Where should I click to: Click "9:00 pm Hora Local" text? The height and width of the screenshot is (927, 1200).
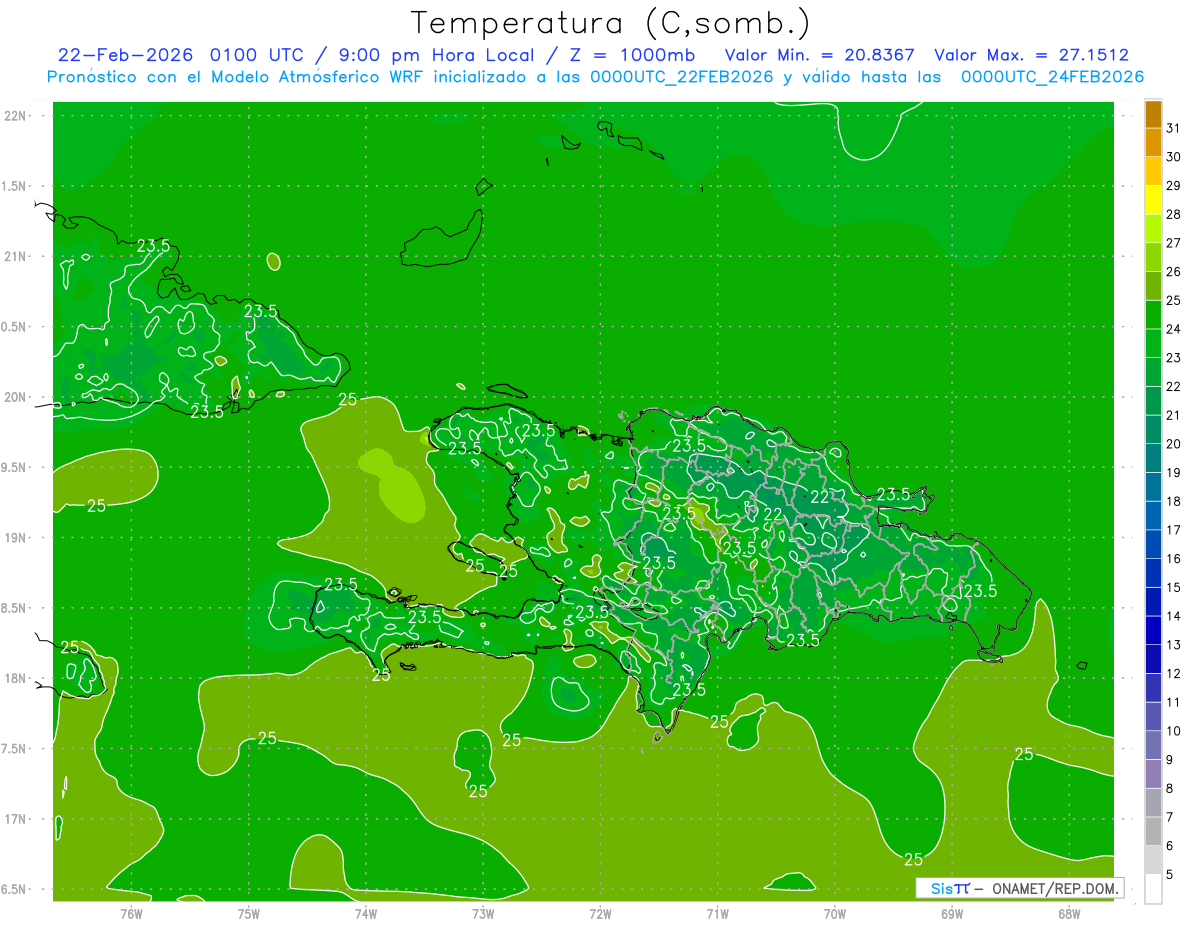coord(436,55)
